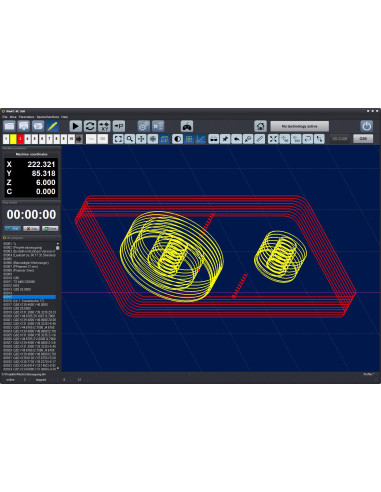The width and height of the screenshot is (381, 492).
Task: Select tool number 1 button
Action: pyautogui.click(x=6, y=139)
